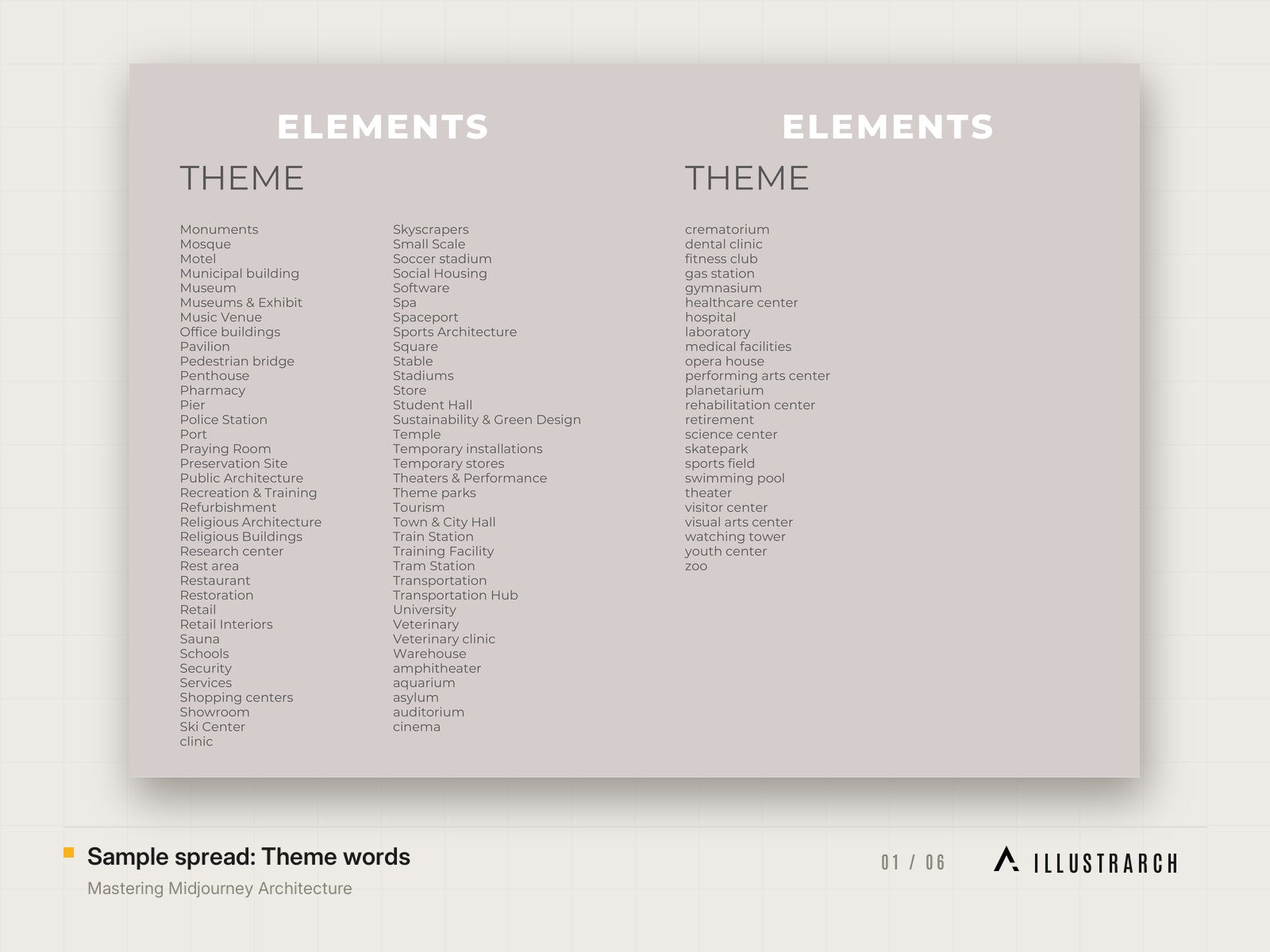Click the 'Theaters & Performance' entry
This screenshot has width=1270, height=952.
[470, 478]
